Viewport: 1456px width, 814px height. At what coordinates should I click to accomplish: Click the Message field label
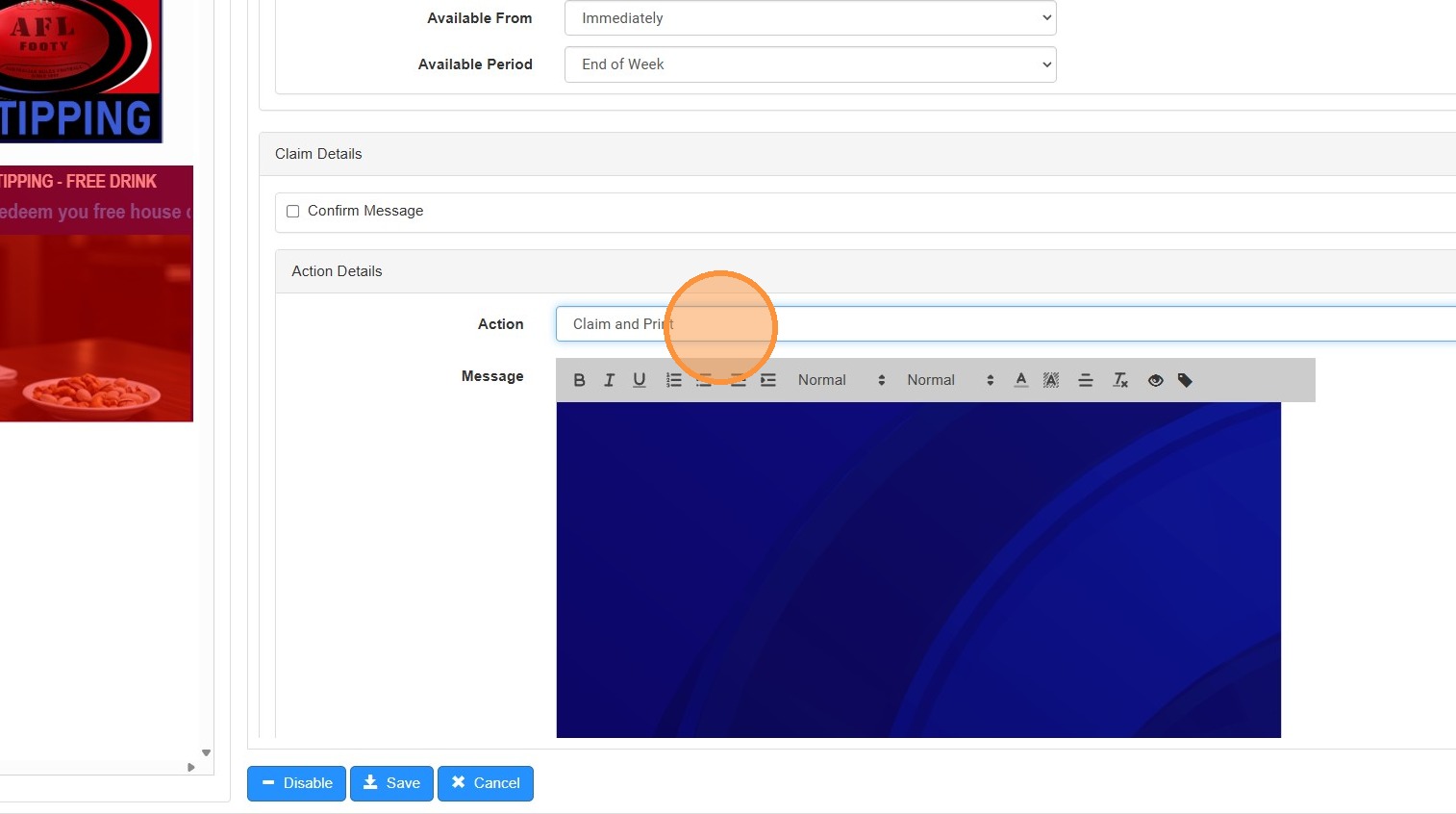492,376
